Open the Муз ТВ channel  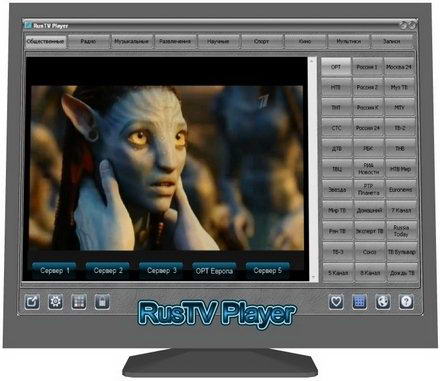point(399,87)
